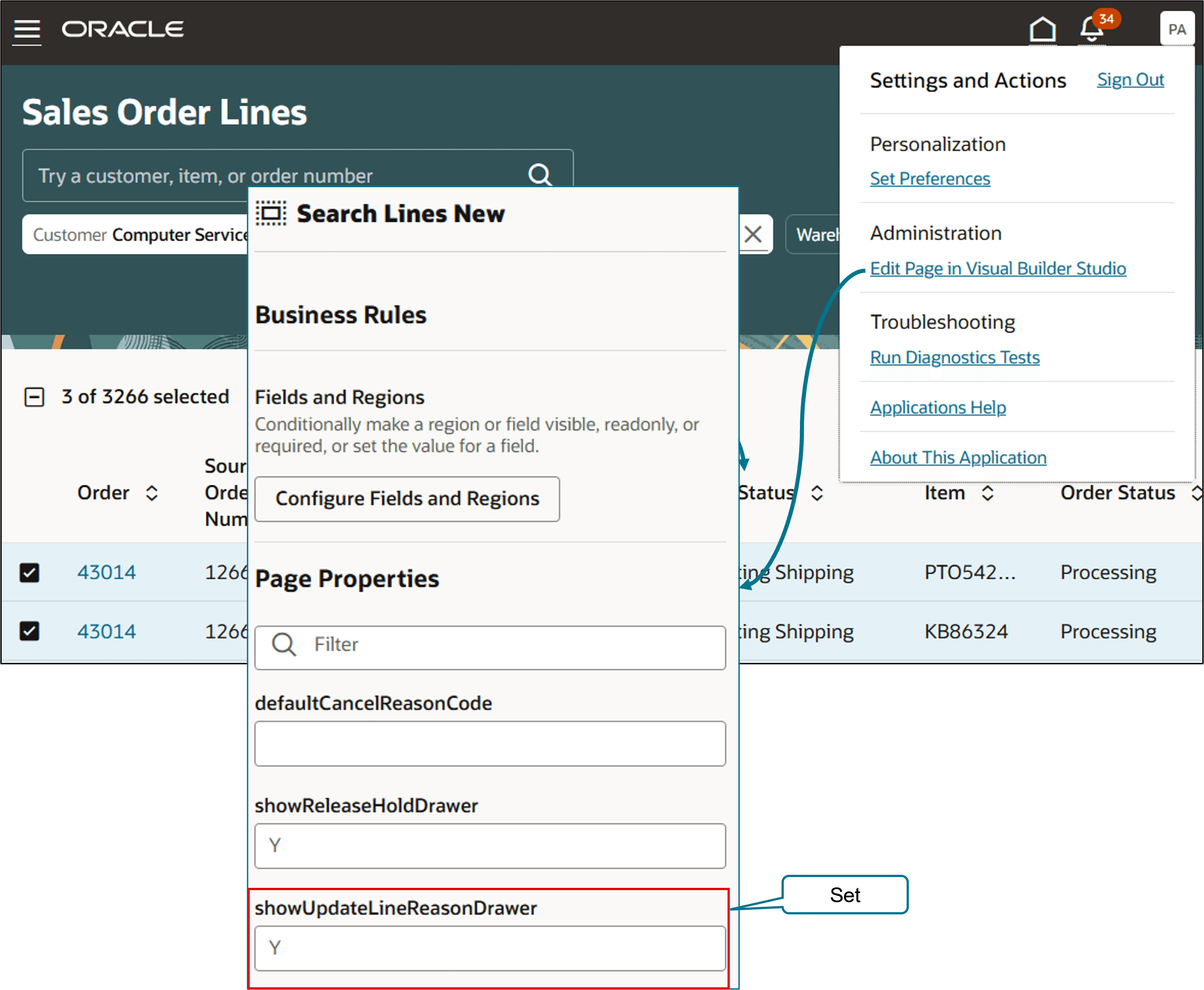Sort by the Status column arrows
The image size is (1204, 990).
(817, 493)
